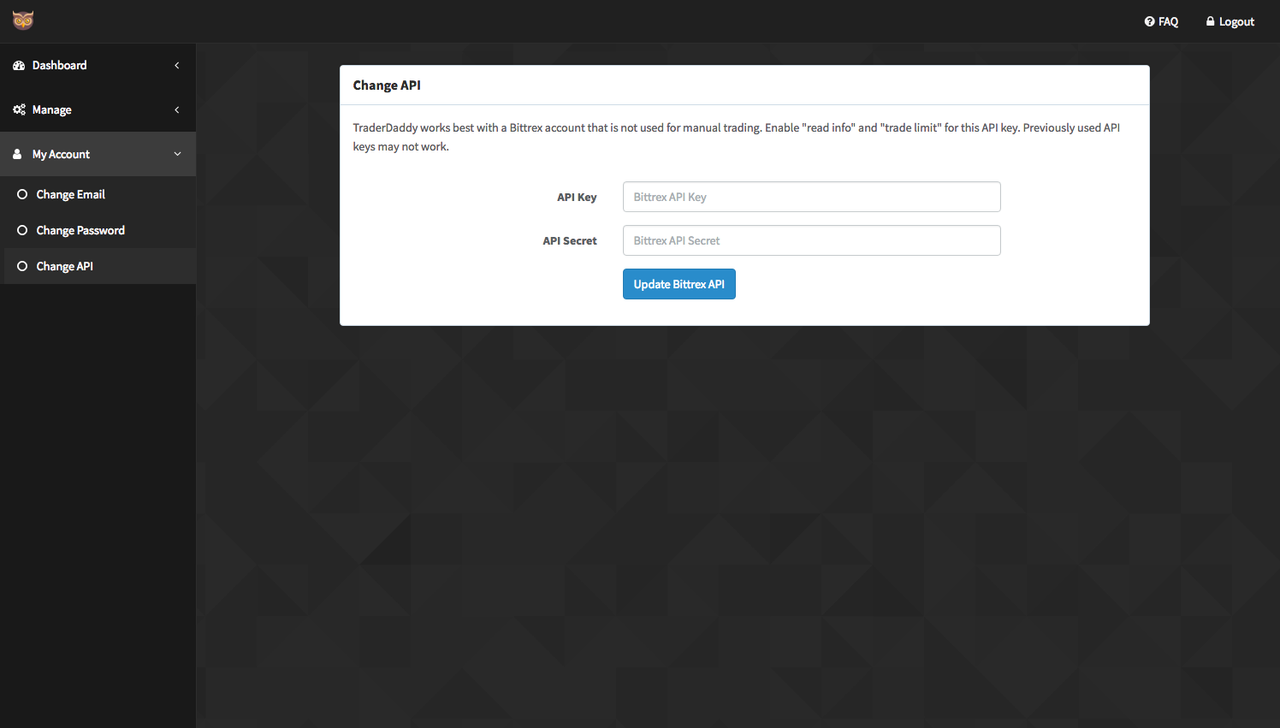Screen dimensions: 1280x728
Task: Click the Dashboard gauge icon
Action: (19, 65)
